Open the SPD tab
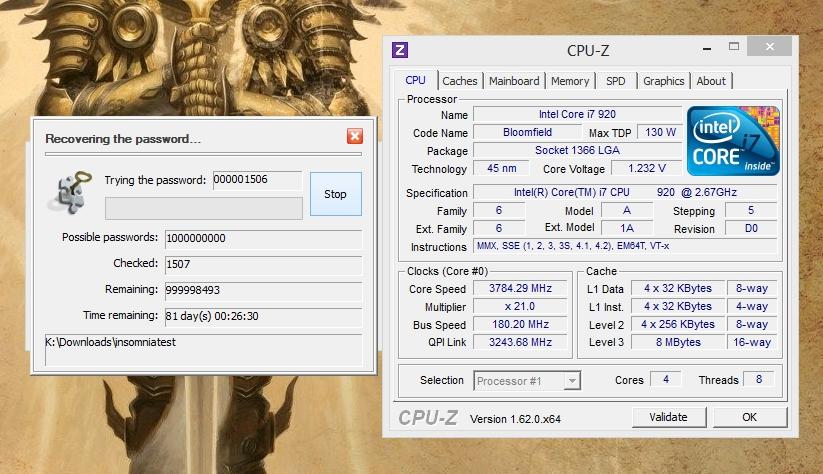 616,81
